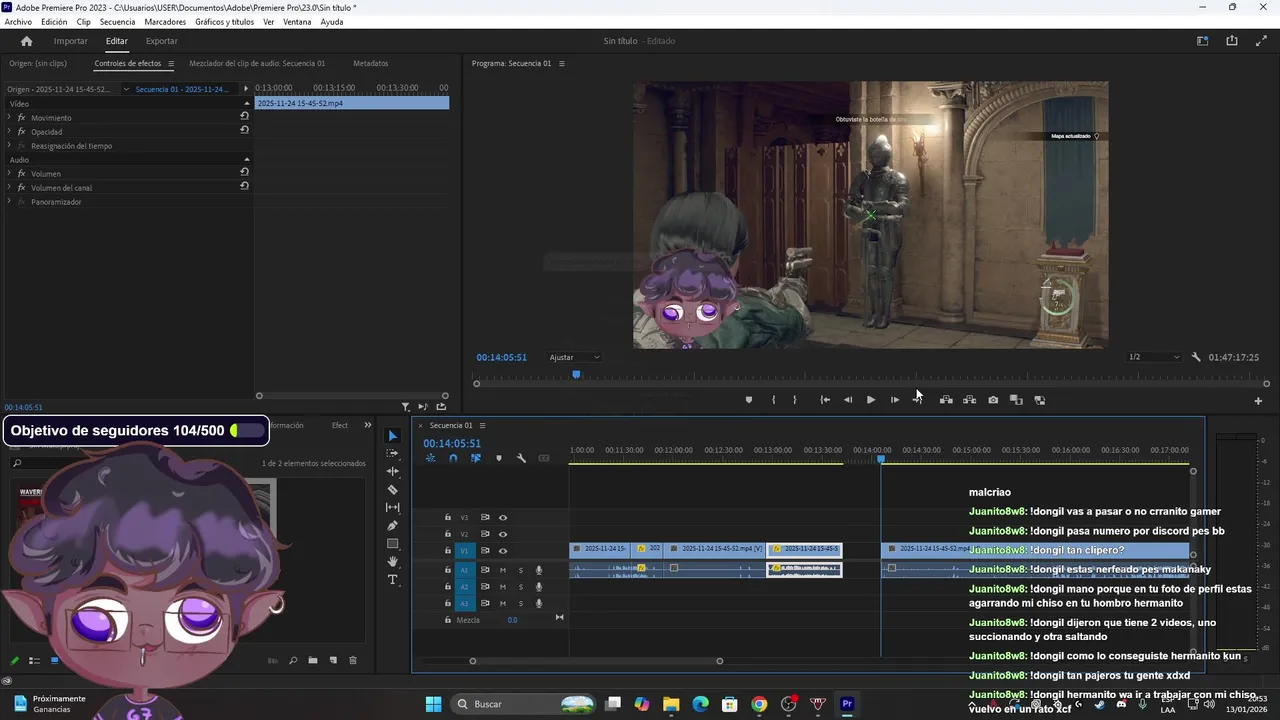Expand the Volumen effect properties
Screen dimensions: 1280x720
[9, 173]
